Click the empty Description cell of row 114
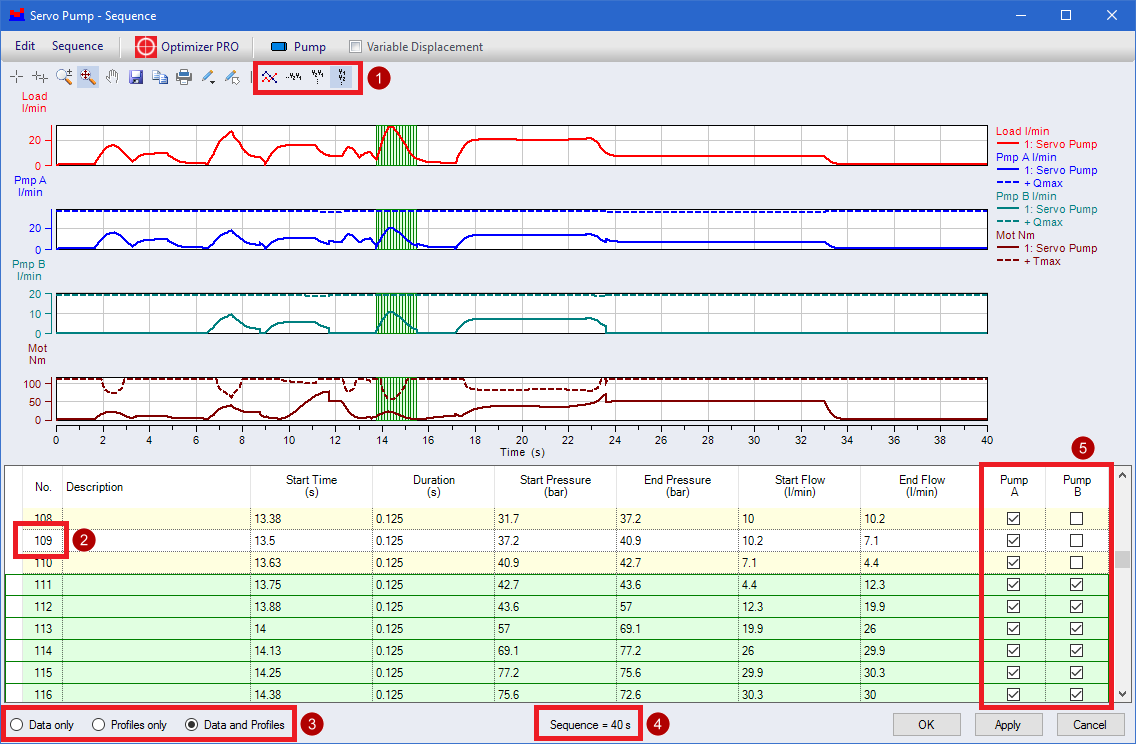The height and width of the screenshot is (744, 1136). (156, 651)
